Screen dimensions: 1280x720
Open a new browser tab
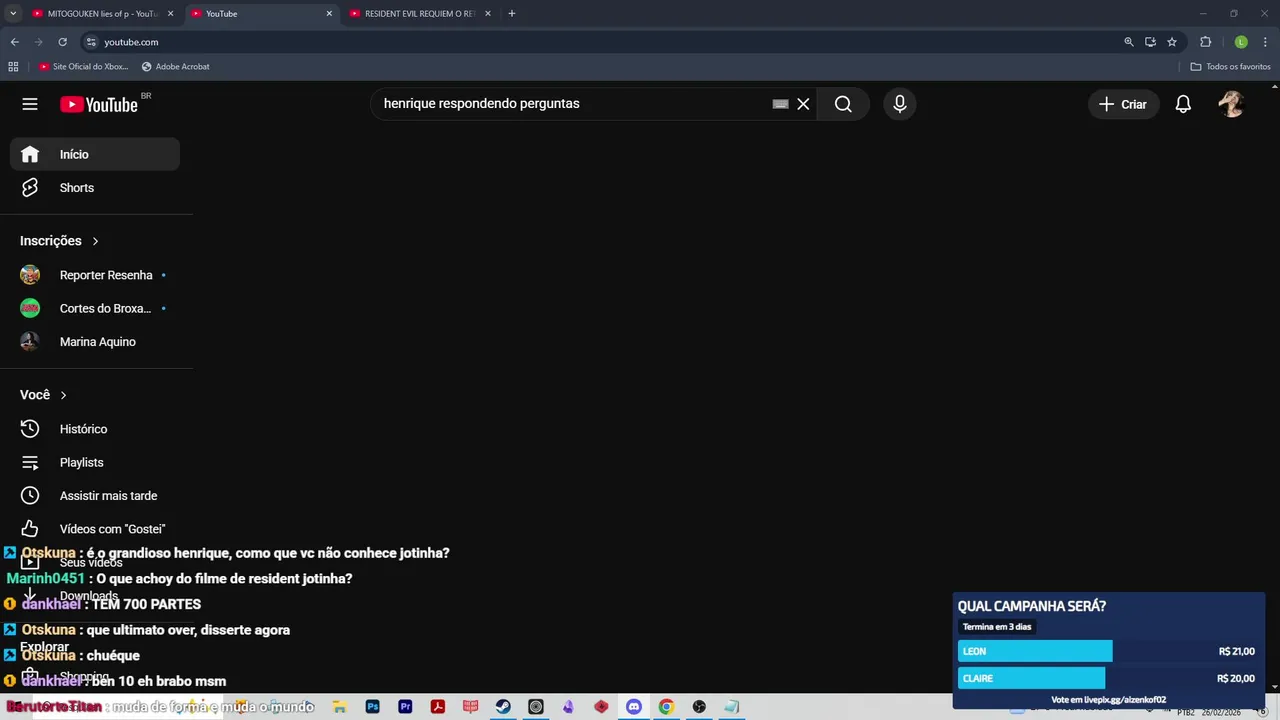click(x=512, y=14)
